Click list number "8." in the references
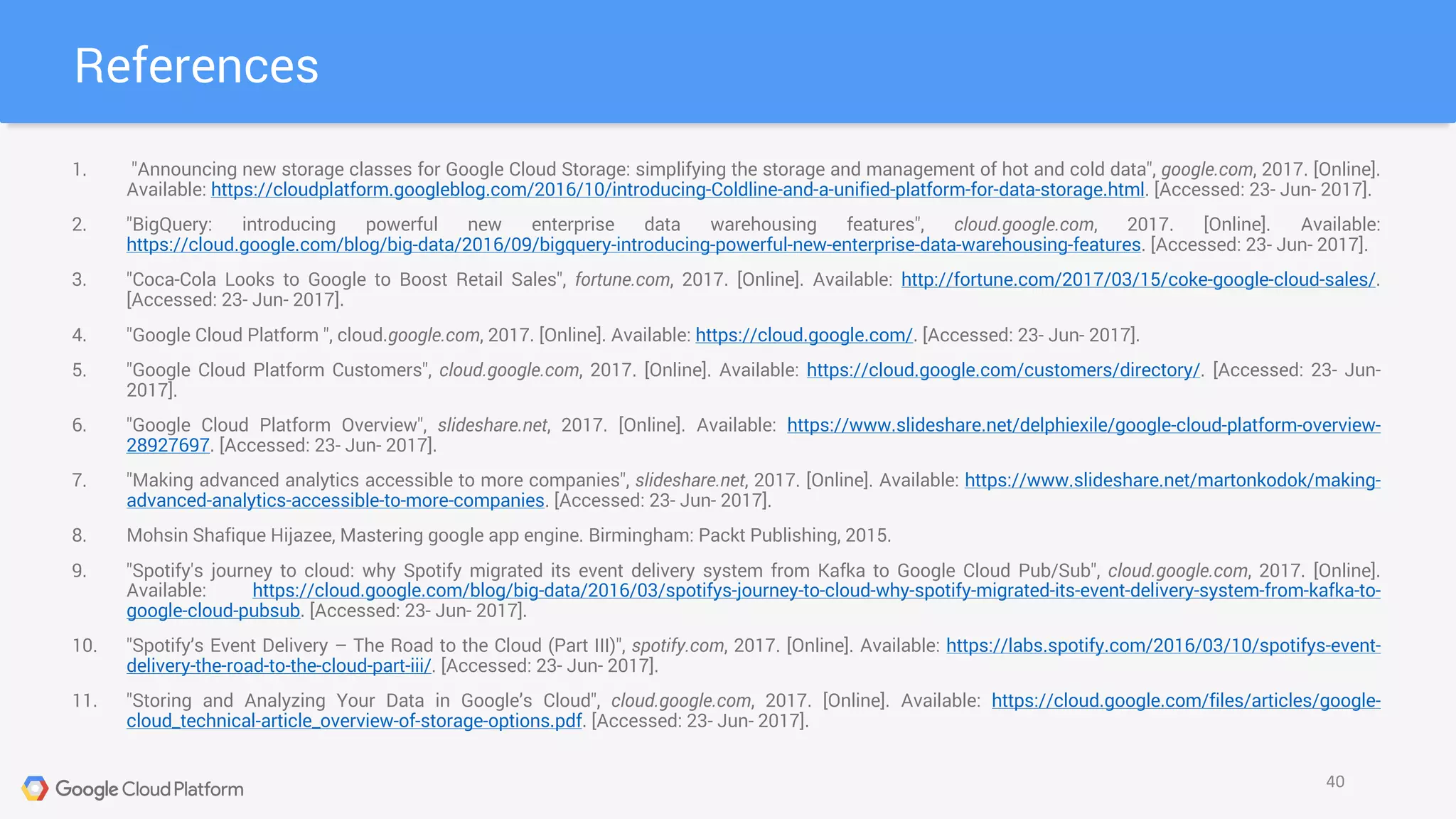The width and height of the screenshot is (1456, 819). click(80, 535)
